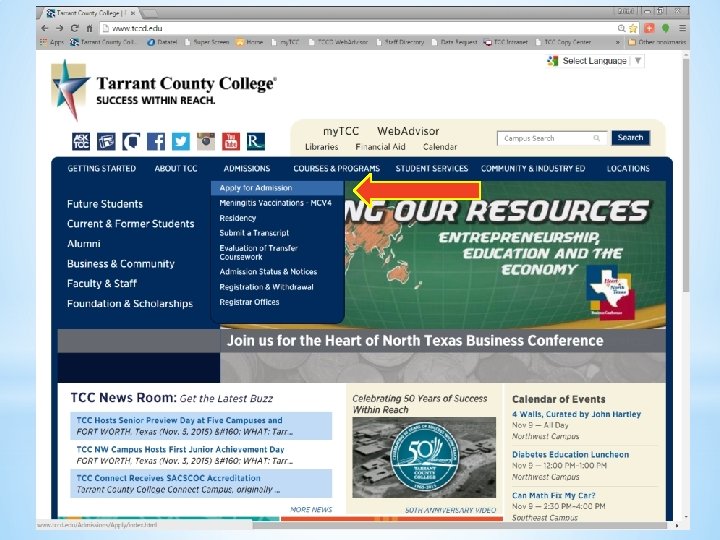Open the Libraries link

tap(321, 147)
